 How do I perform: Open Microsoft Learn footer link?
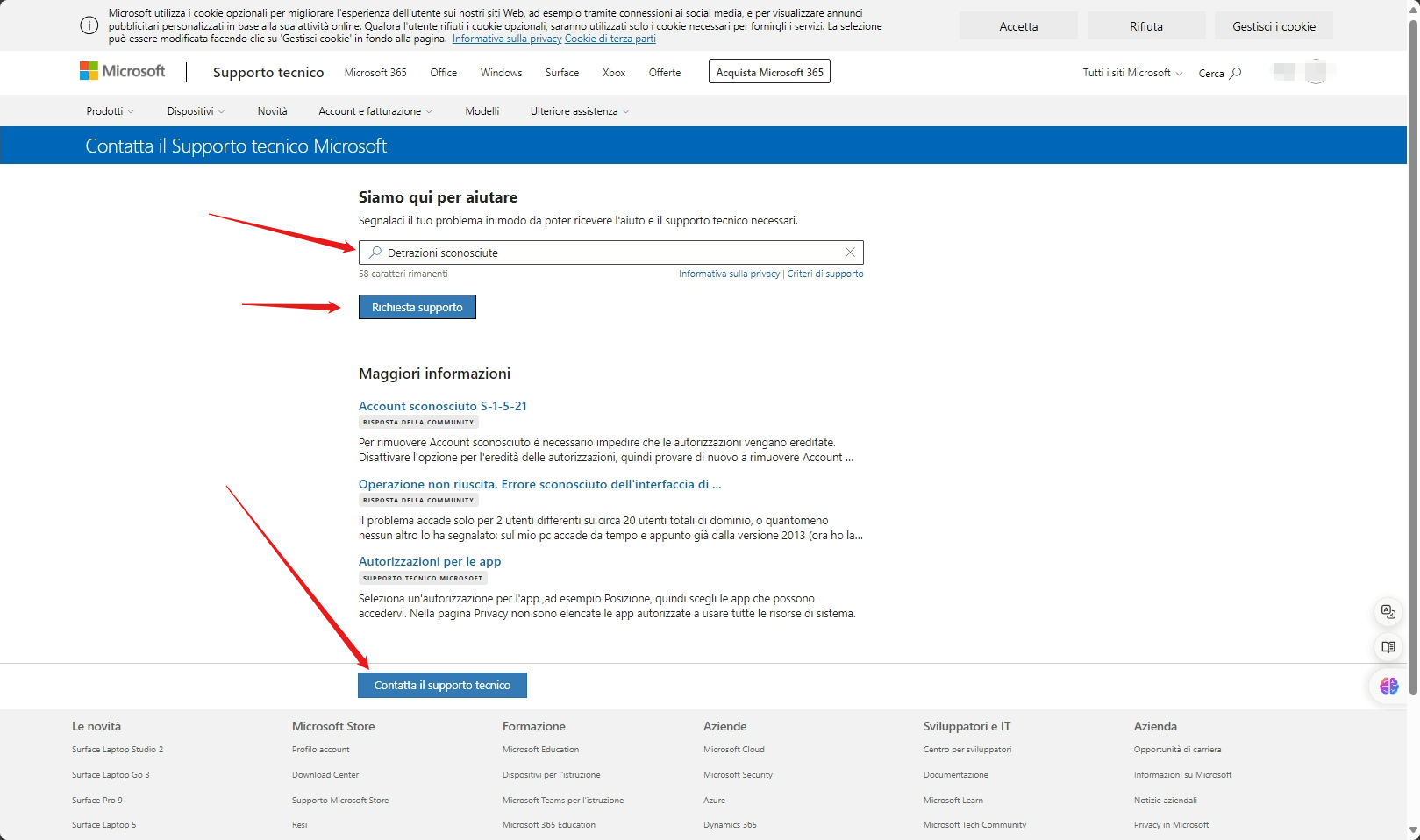[x=953, y=801]
